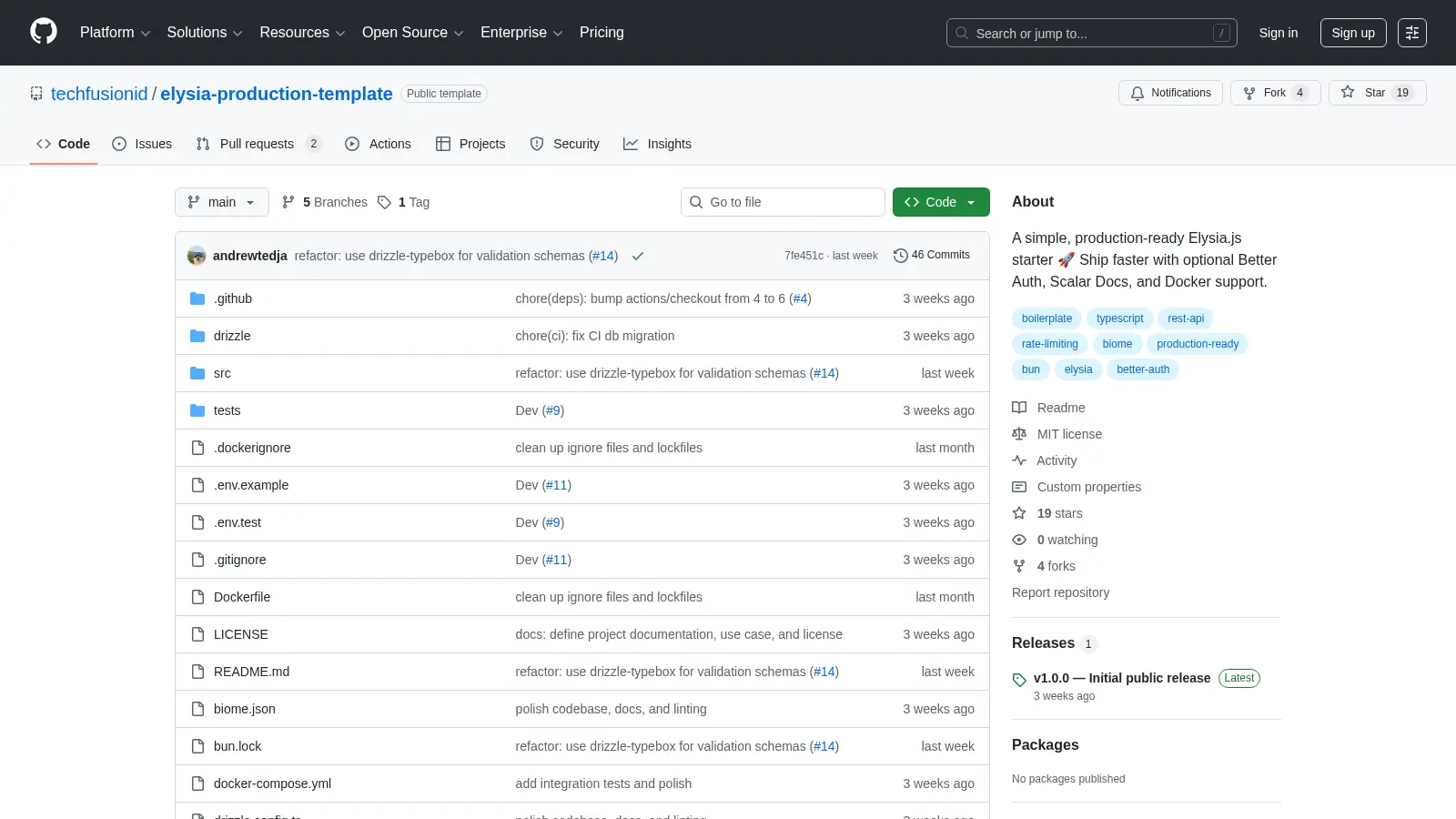The height and width of the screenshot is (819, 1456).
Task: Select the production-ready topic tag
Action: 1198,344
